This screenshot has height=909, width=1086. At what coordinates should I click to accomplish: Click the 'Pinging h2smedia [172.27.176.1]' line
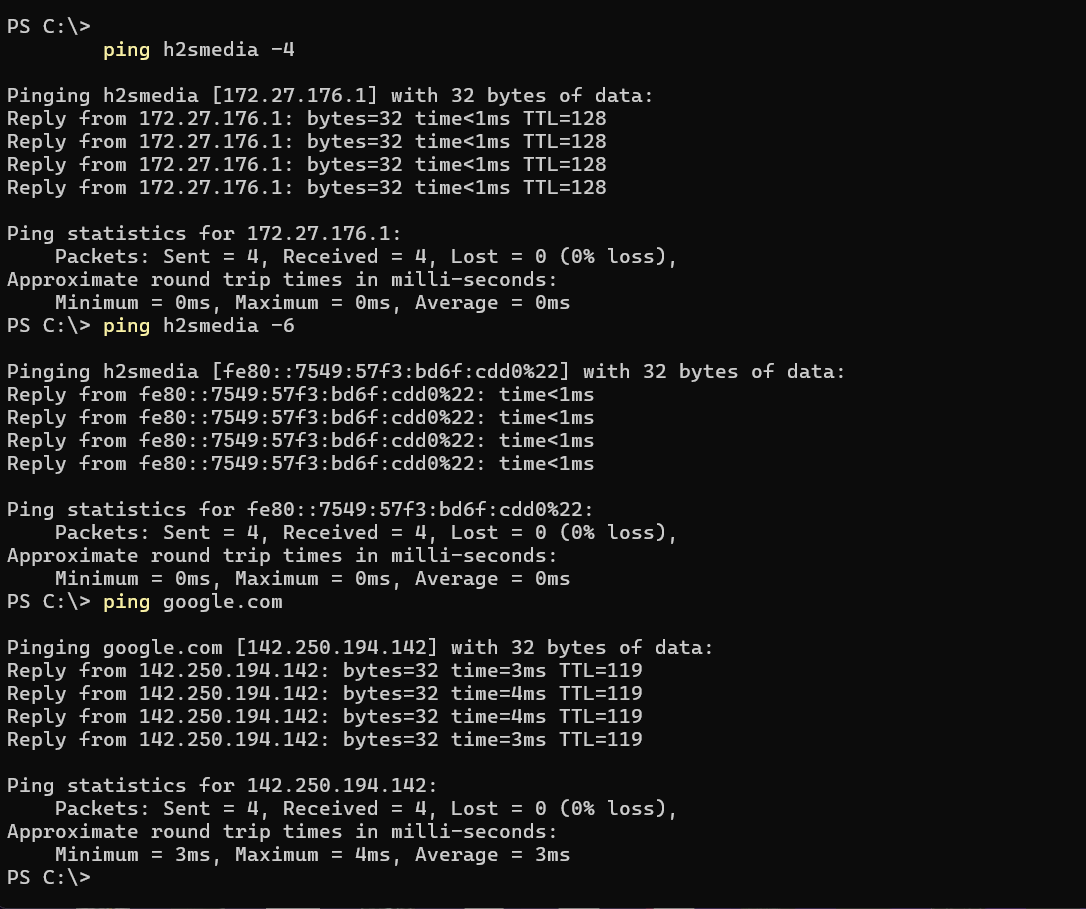click(329, 95)
